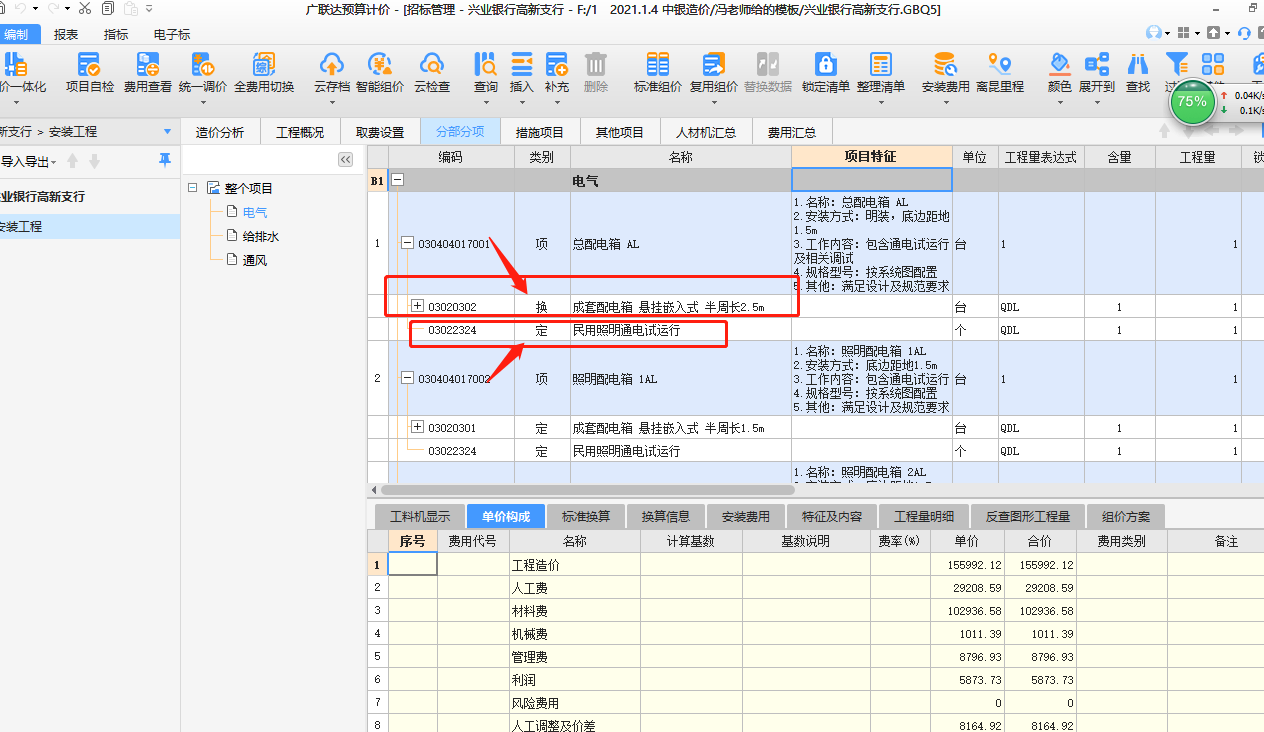
Task: Collapse item 030404017001 row
Action: (408, 243)
